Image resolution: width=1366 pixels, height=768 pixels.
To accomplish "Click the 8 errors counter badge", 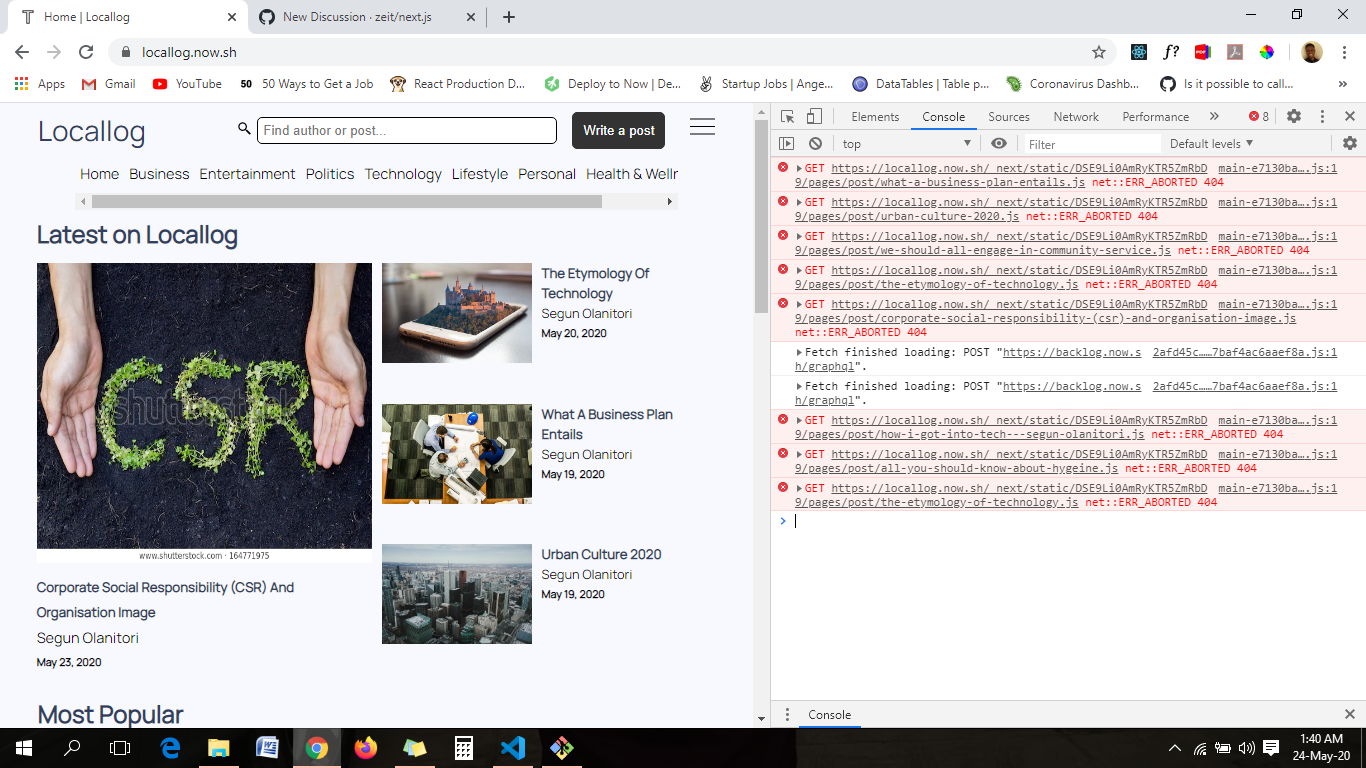I will click(1259, 117).
